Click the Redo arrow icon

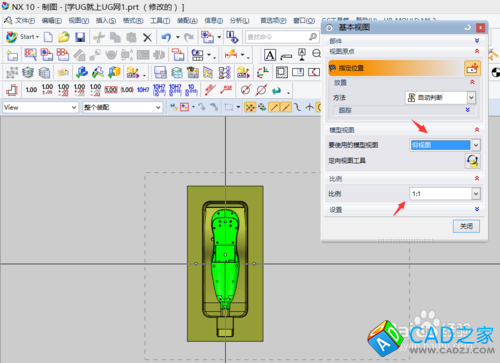tap(189, 37)
